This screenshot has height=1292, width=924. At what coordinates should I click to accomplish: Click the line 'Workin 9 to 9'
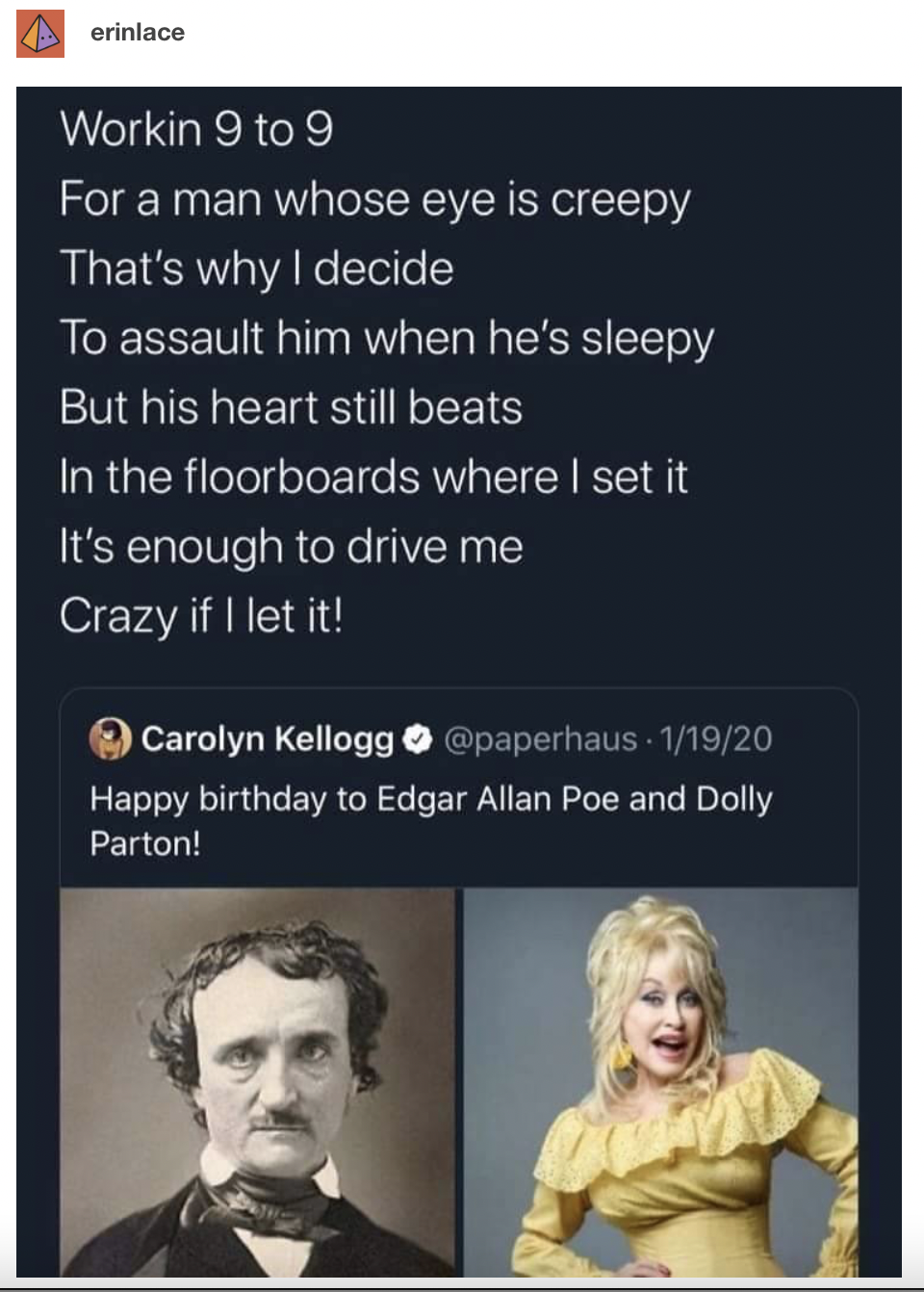point(196,130)
